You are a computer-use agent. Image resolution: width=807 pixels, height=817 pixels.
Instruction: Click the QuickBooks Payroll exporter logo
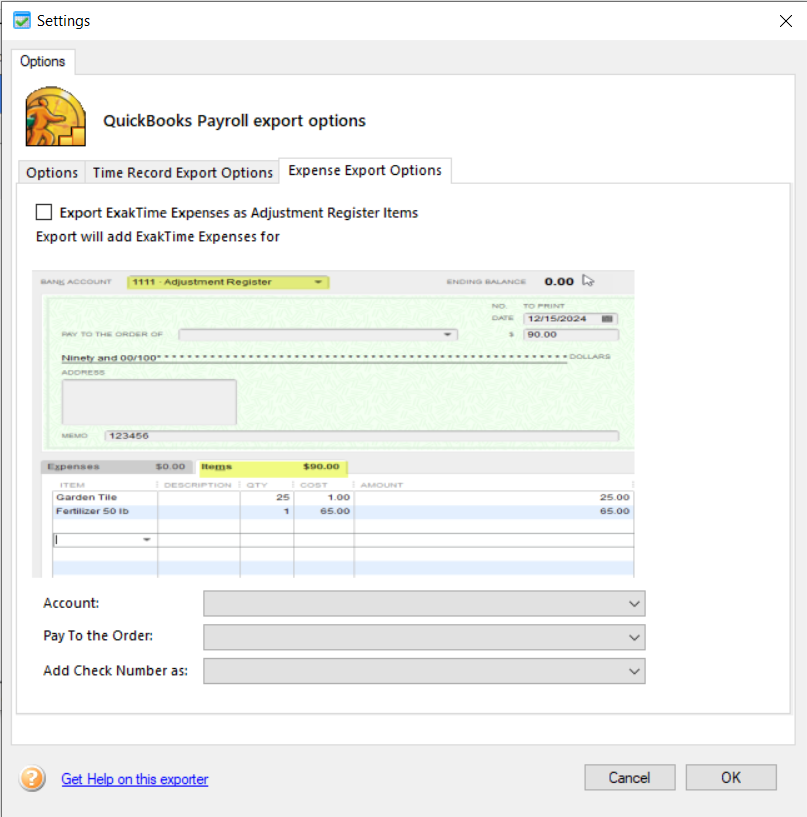click(56, 117)
